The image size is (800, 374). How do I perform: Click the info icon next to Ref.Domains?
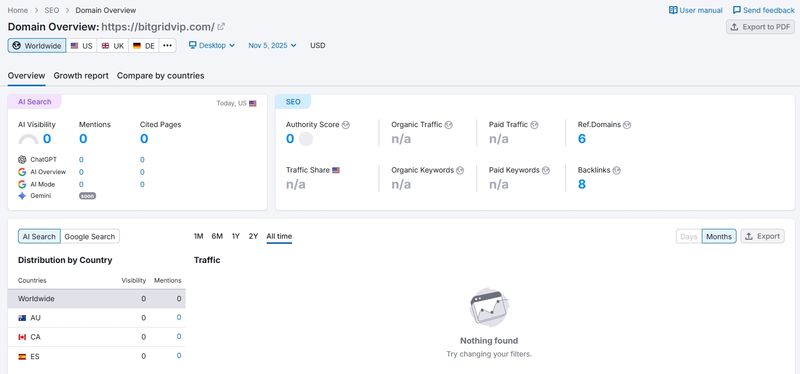pyautogui.click(x=627, y=124)
